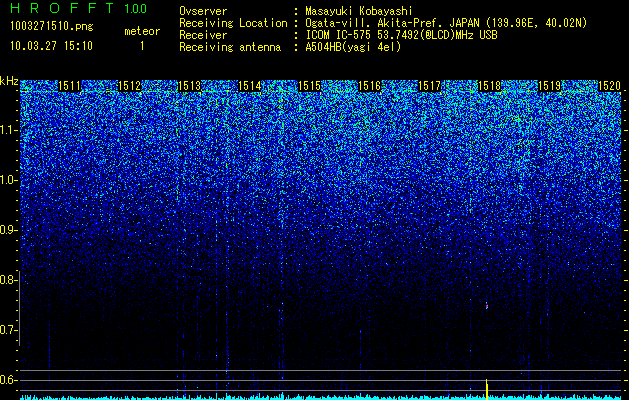629x400 pixels.
Task: Click the yellow meteor detection spike
Action: [x=487, y=389]
